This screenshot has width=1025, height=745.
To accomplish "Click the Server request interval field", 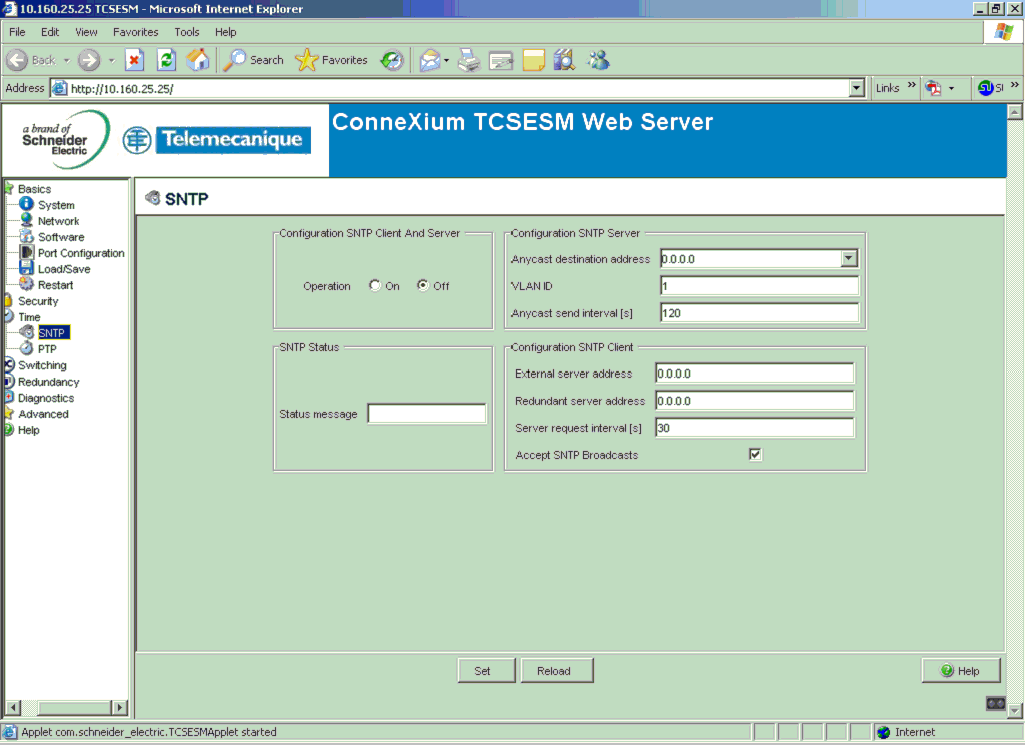I will point(754,428).
